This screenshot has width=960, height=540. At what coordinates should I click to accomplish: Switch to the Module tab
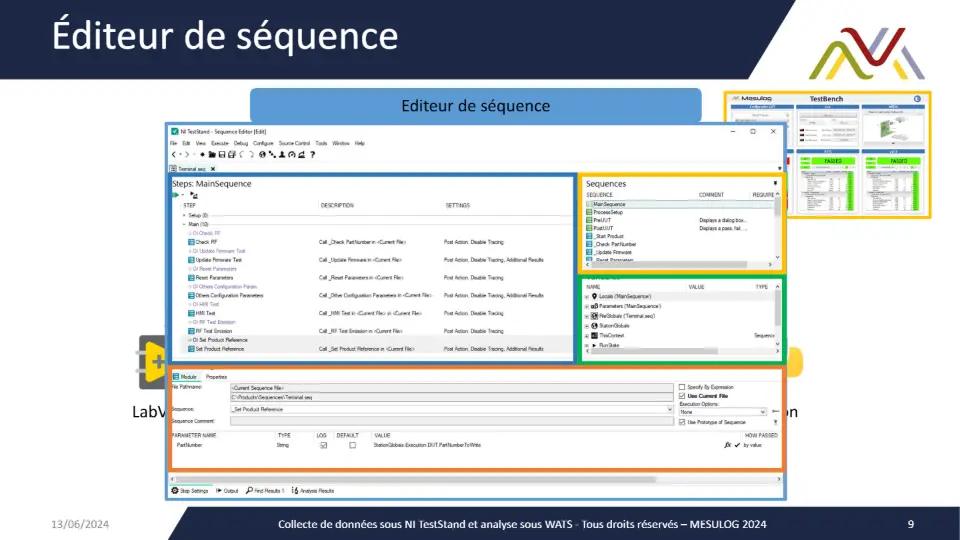(185, 377)
